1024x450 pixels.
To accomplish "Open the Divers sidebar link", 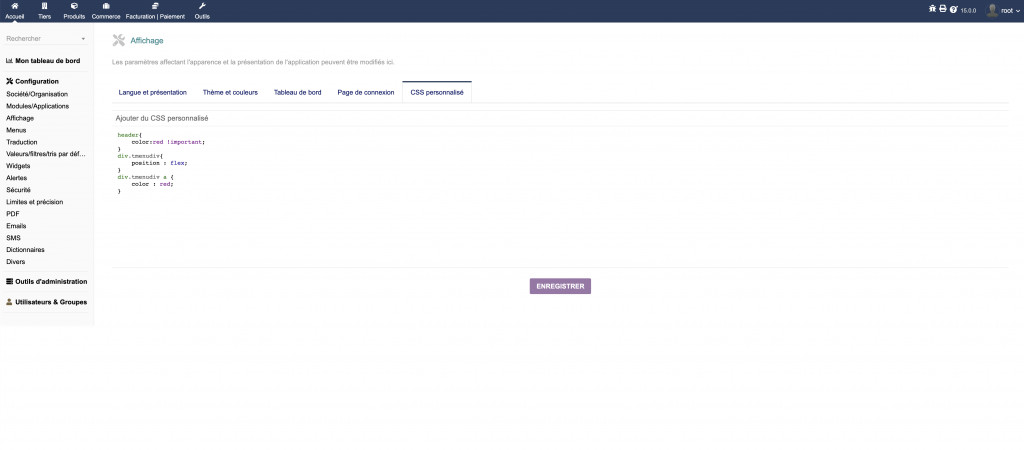I will [x=16, y=261].
